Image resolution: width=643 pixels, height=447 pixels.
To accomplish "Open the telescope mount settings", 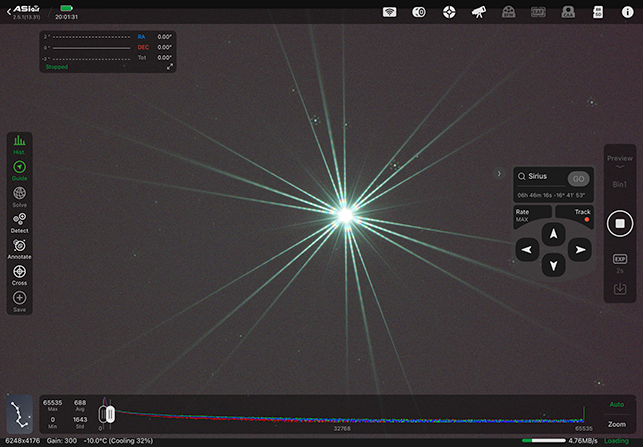I will [479, 12].
